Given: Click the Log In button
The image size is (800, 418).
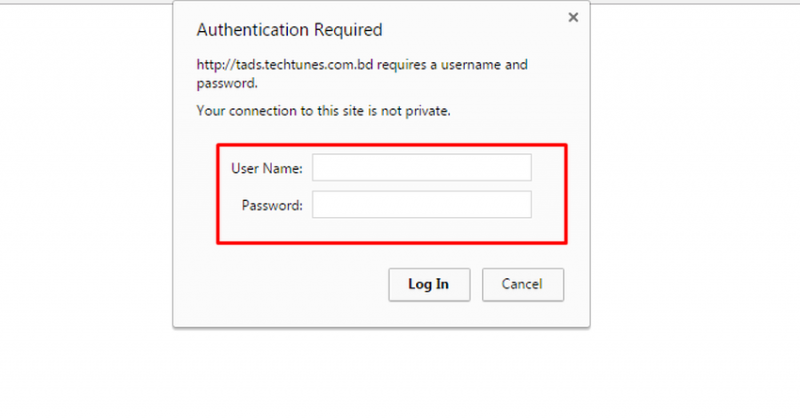Looking at the screenshot, I should [428, 284].
